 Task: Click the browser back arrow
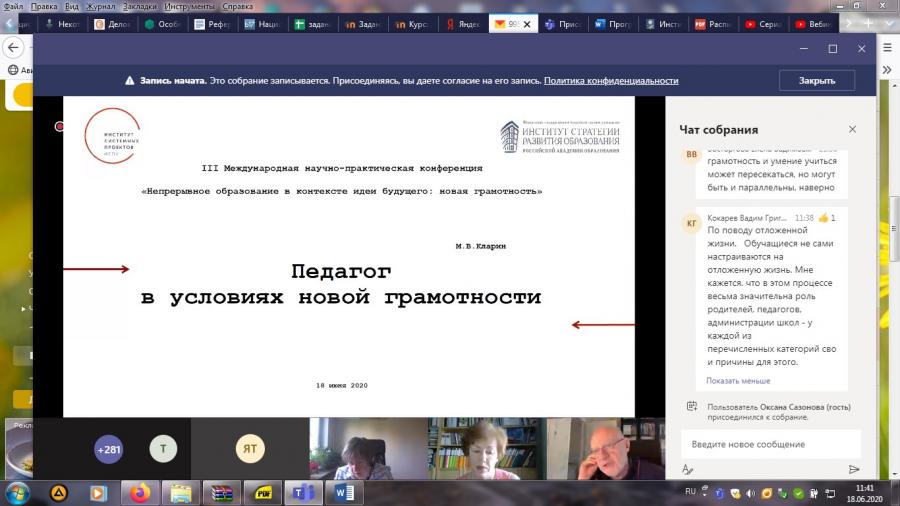pyautogui.click(x=14, y=48)
